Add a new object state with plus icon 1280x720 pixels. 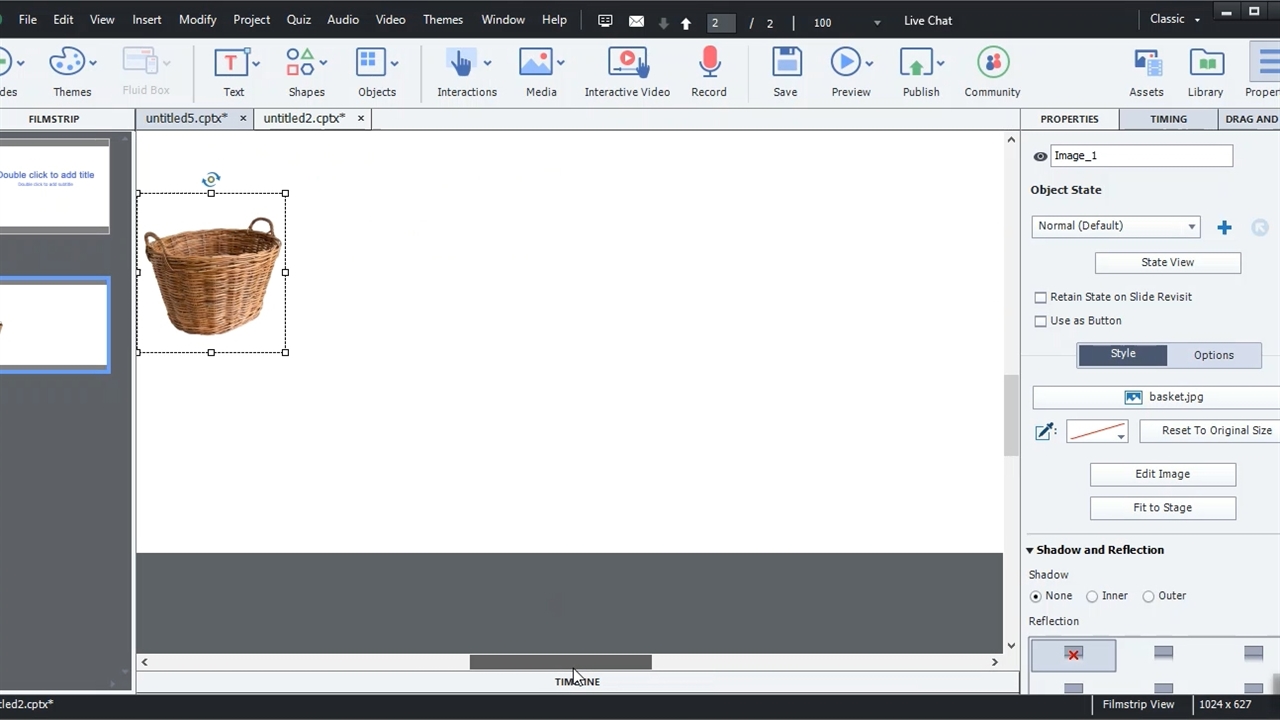pyautogui.click(x=1224, y=228)
